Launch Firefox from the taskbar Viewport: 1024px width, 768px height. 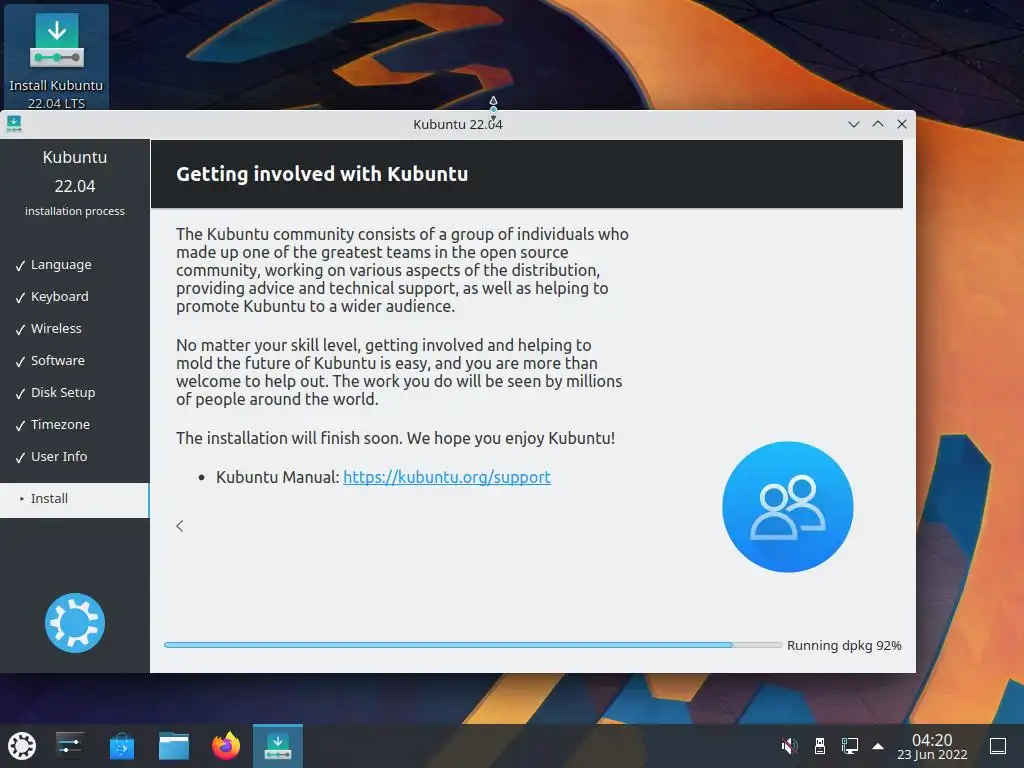[226, 746]
